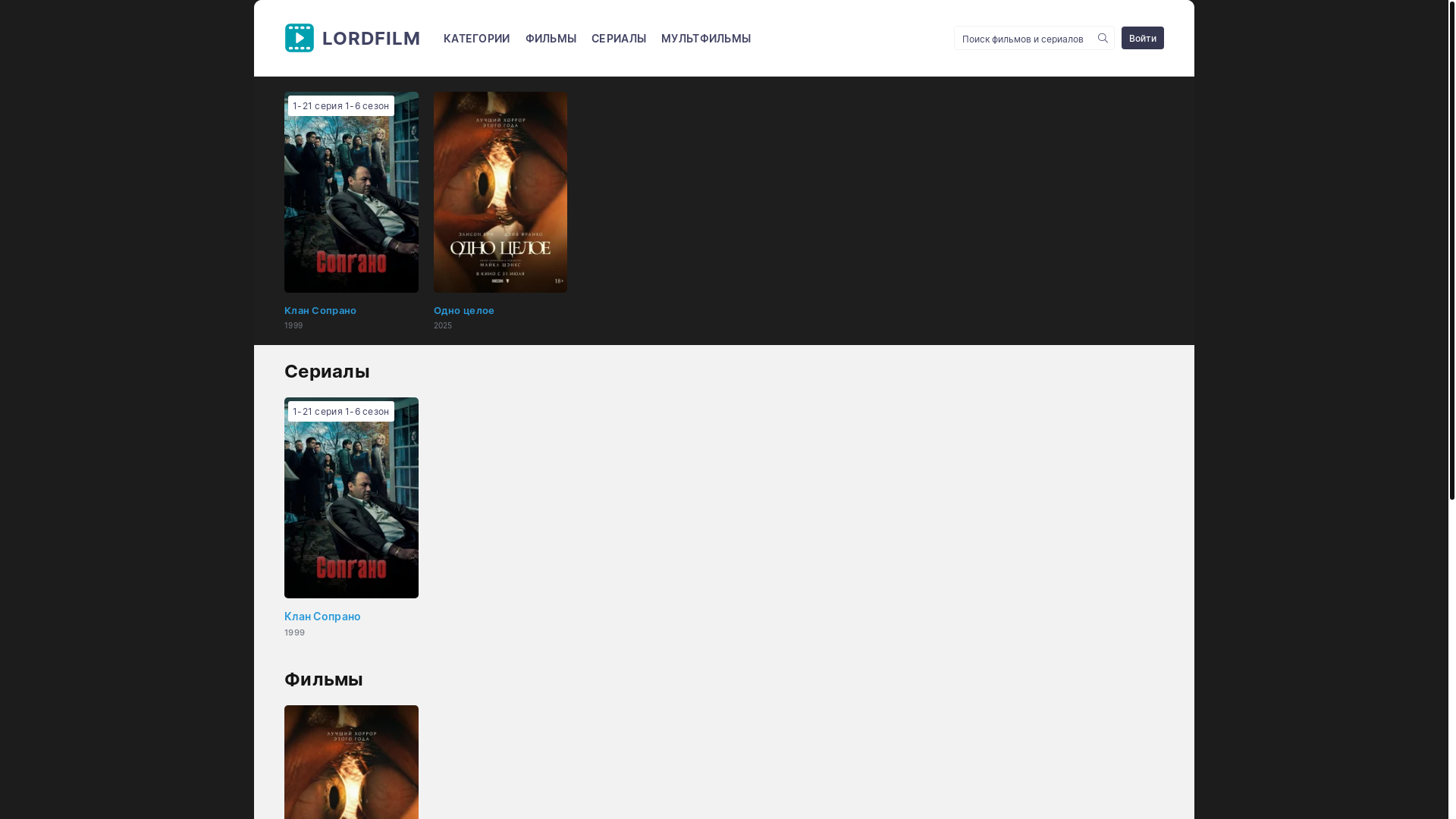This screenshot has height=819, width=1456.
Task: Open the ФИЛЬМЫ menu item
Action: [551, 39]
